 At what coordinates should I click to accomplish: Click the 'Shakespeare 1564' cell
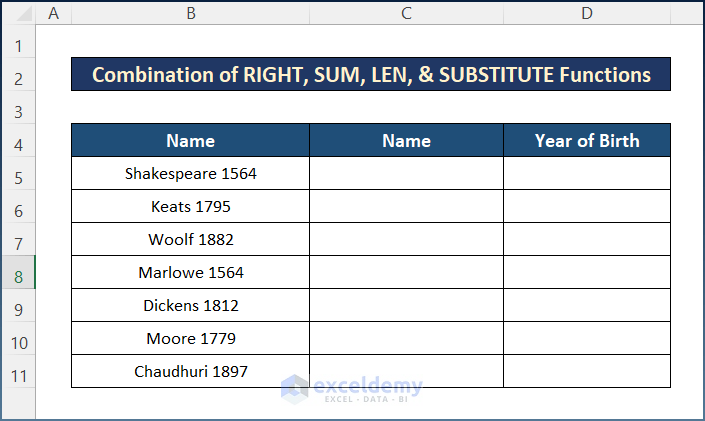coord(190,173)
